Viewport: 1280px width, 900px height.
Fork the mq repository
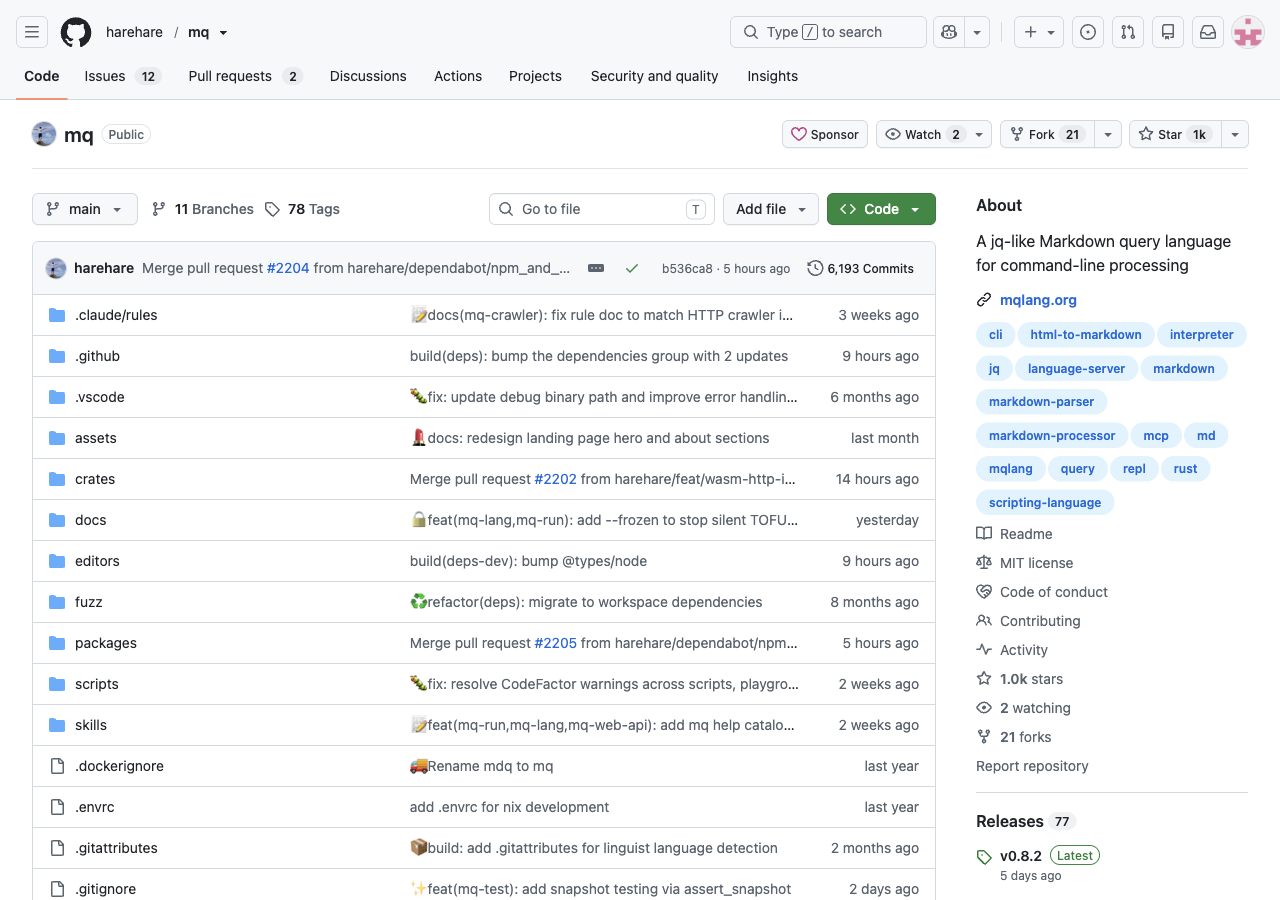(1046, 134)
